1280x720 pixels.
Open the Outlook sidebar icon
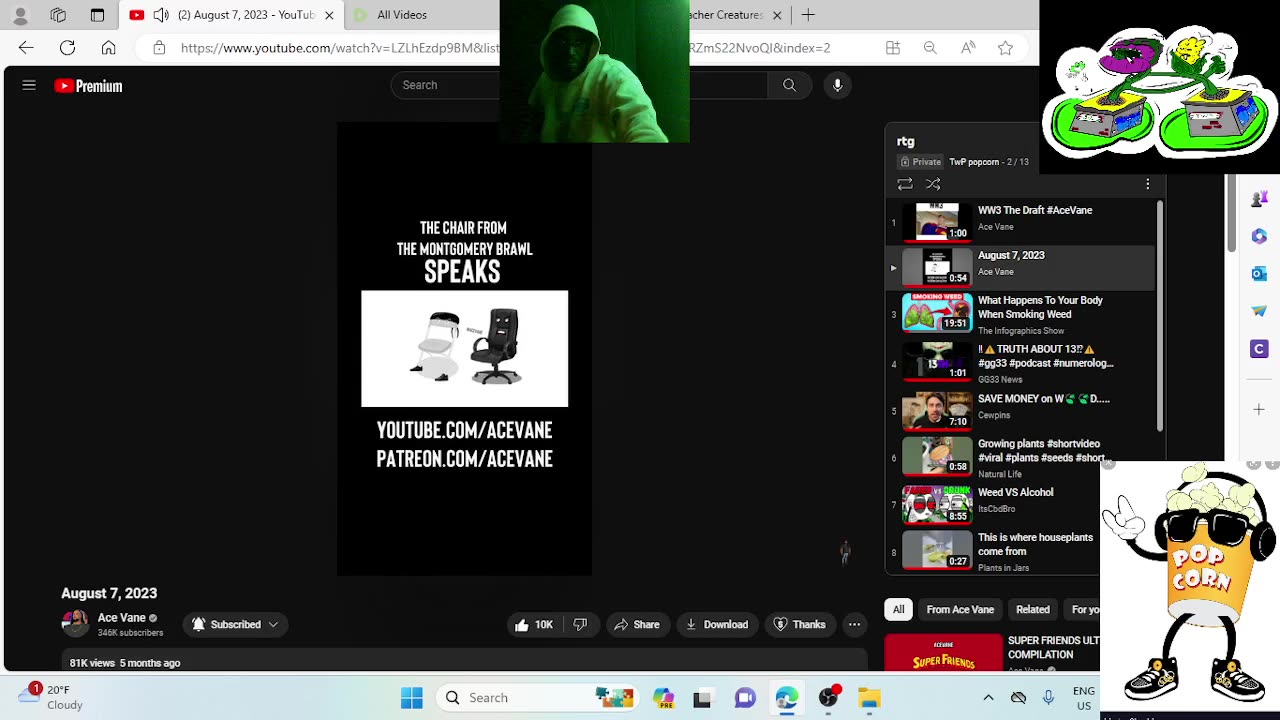(x=1259, y=273)
